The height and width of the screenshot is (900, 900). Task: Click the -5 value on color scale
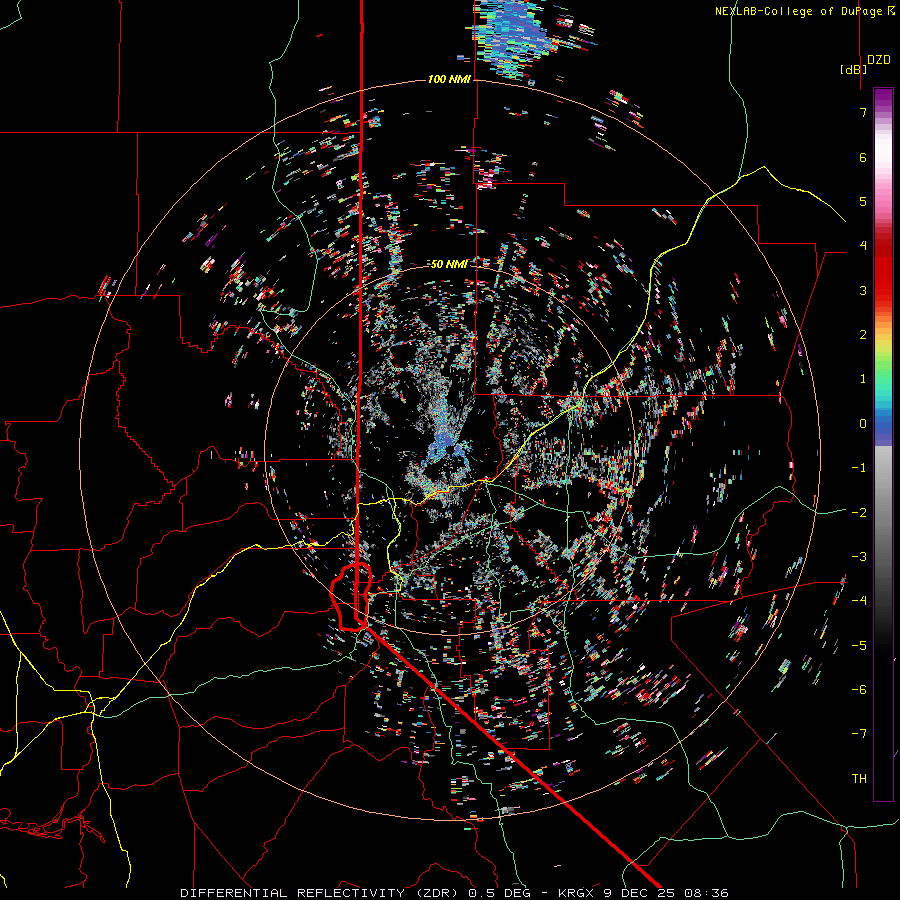[859, 646]
